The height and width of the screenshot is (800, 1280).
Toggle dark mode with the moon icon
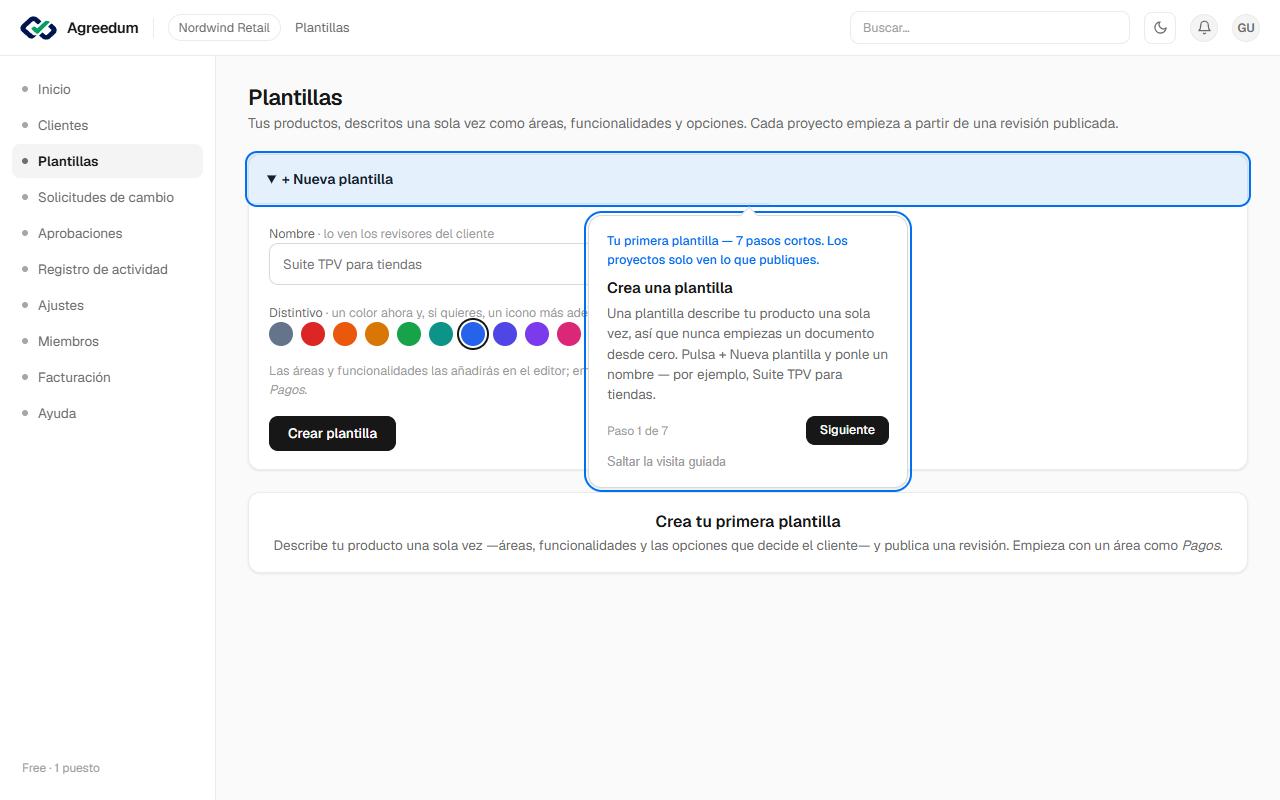point(1160,28)
